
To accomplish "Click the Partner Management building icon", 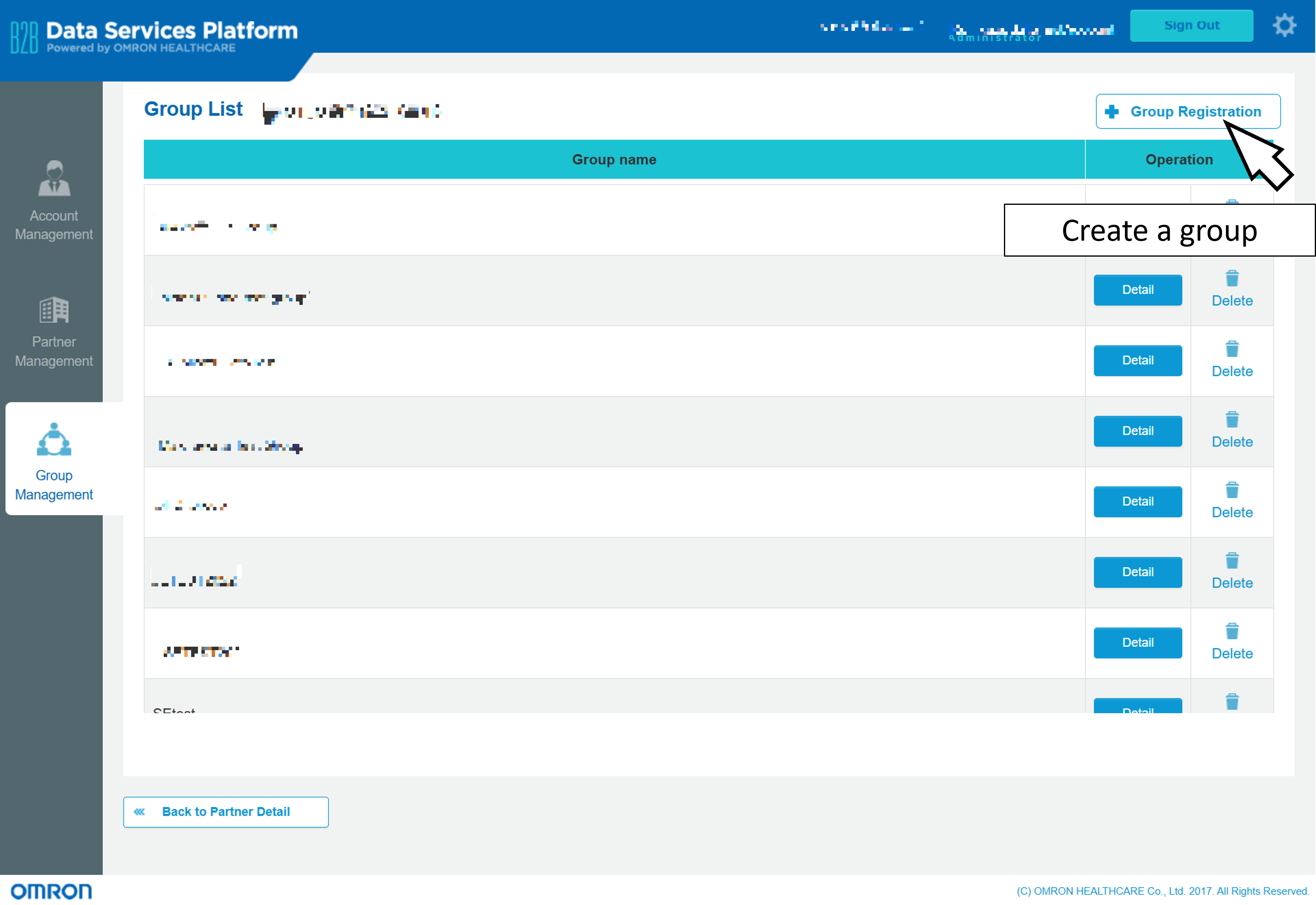I will click(54, 310).
